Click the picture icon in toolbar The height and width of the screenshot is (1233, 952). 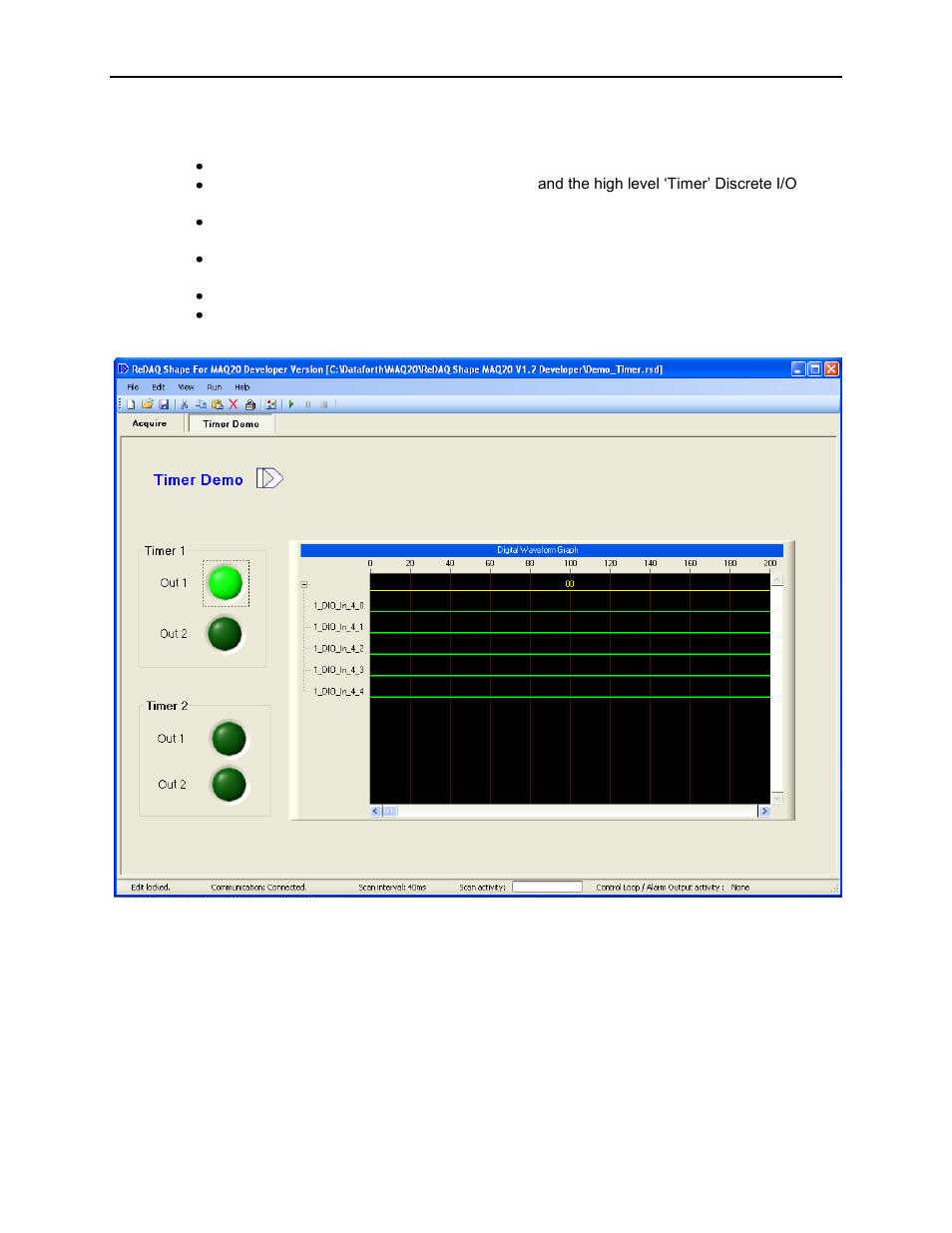point(270,404)
